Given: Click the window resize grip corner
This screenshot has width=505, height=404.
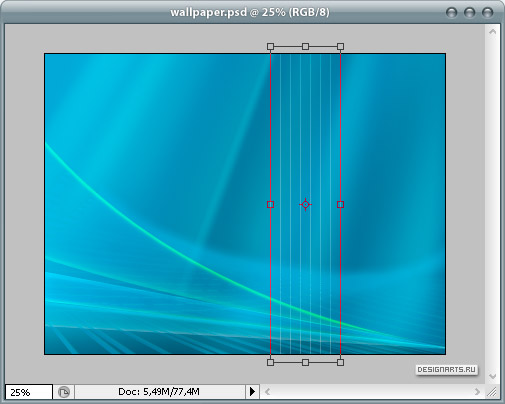Looking at the screenshot, I should pyautogui.click(x=492, y=392).
